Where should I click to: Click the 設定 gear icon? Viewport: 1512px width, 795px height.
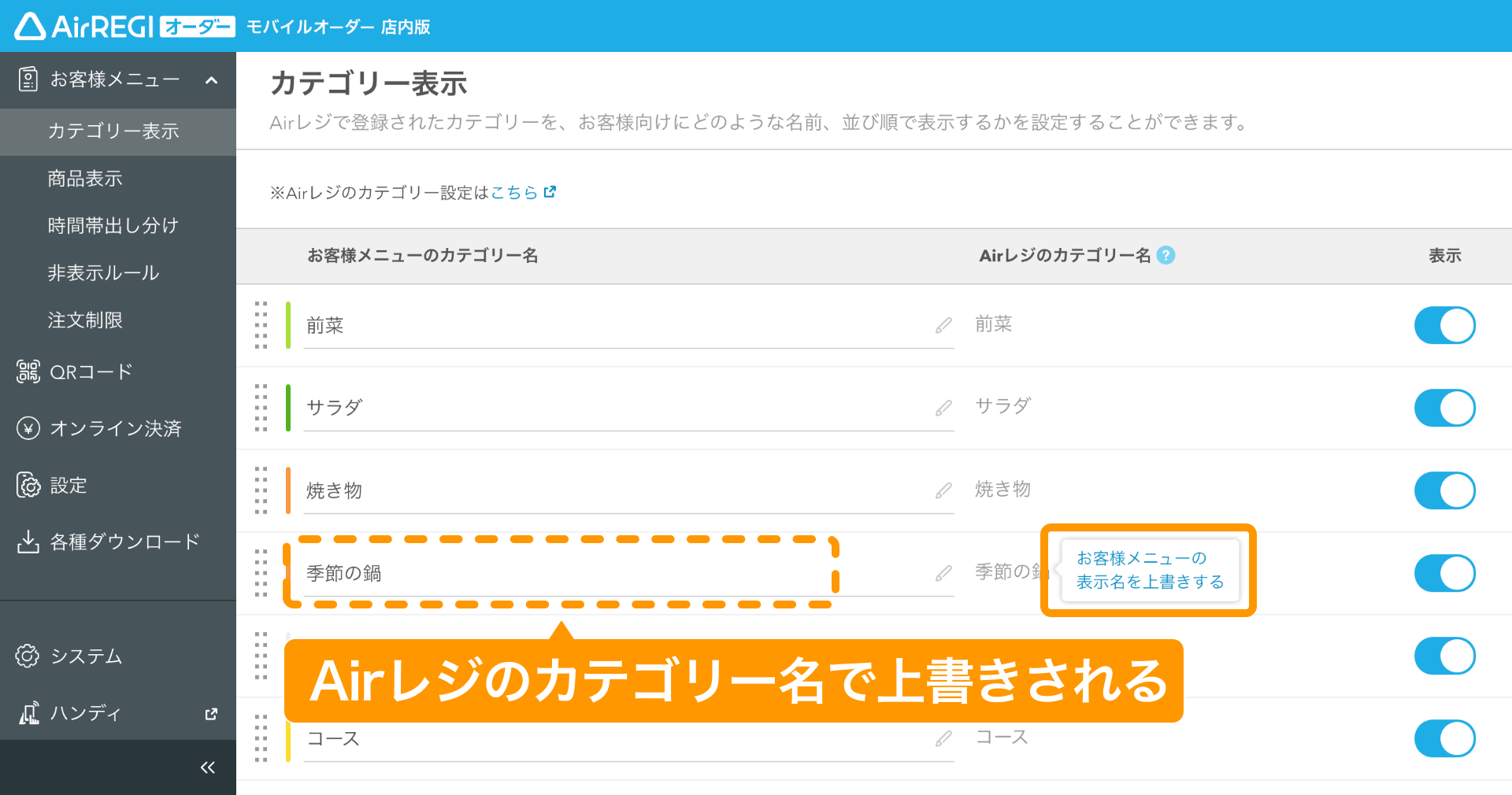(x=28, y=485)
